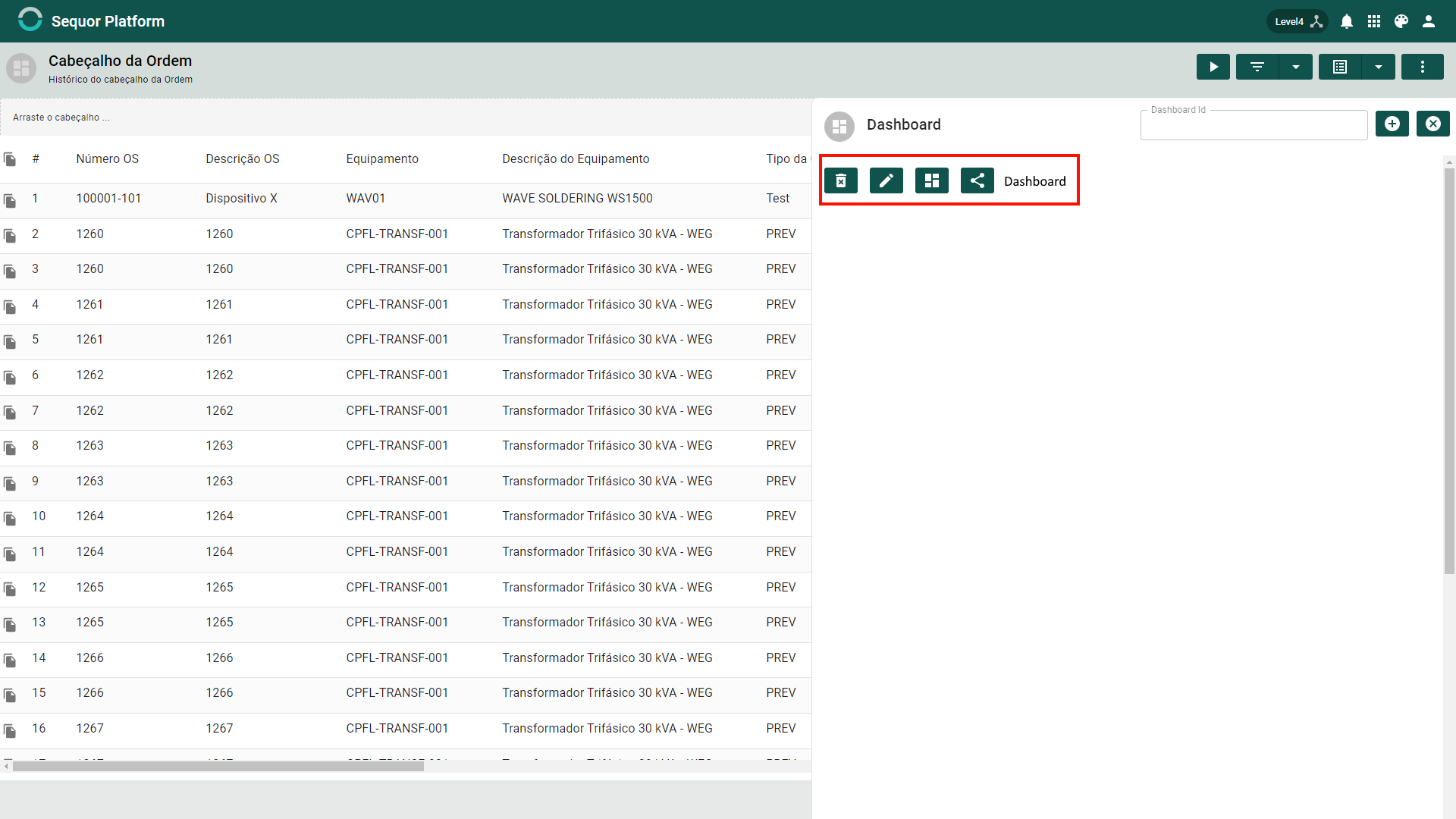Image resolution: width=1456 pixels, height=819 pixels.
Task: Share the Dashboard entry
Action: coord(977,180)
